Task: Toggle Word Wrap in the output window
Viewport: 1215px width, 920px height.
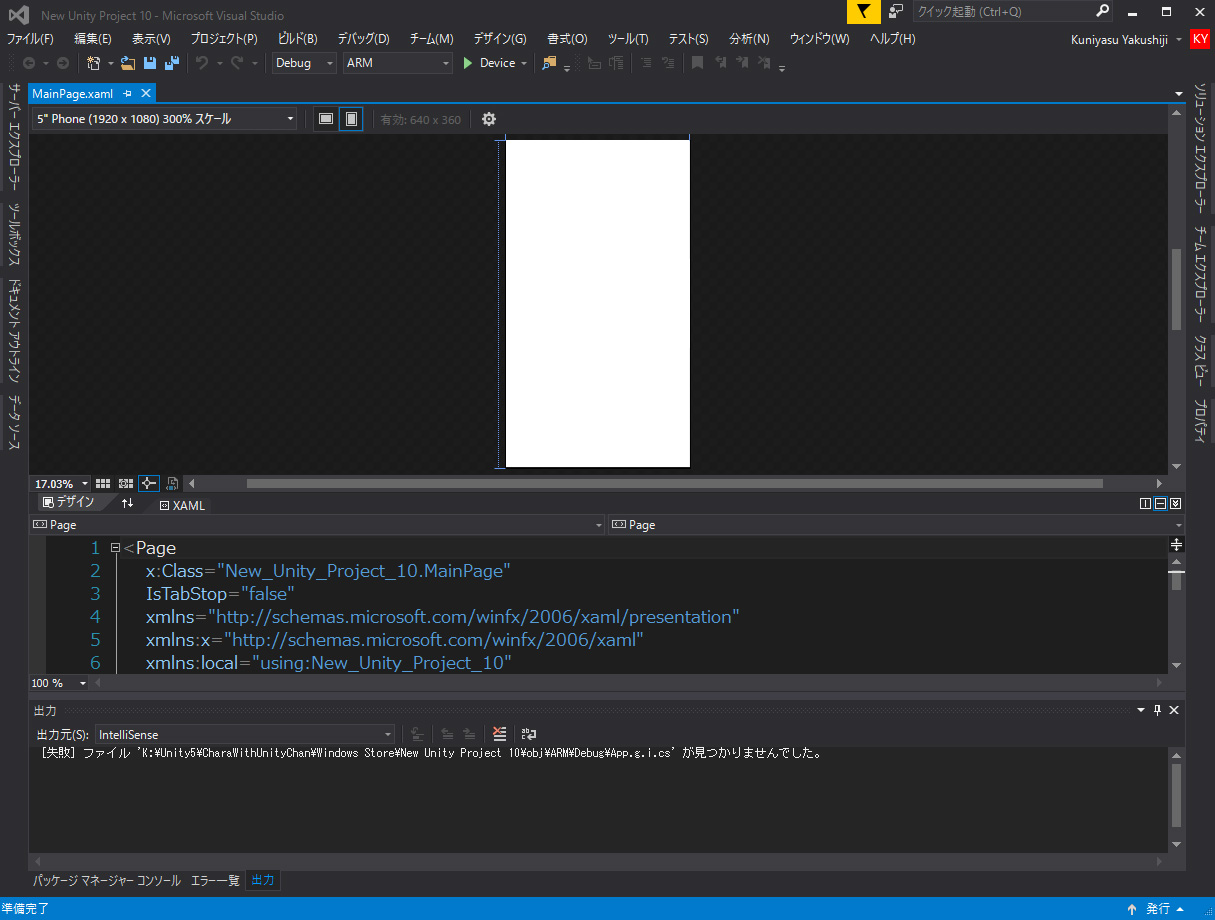Action: click(528, 733)
